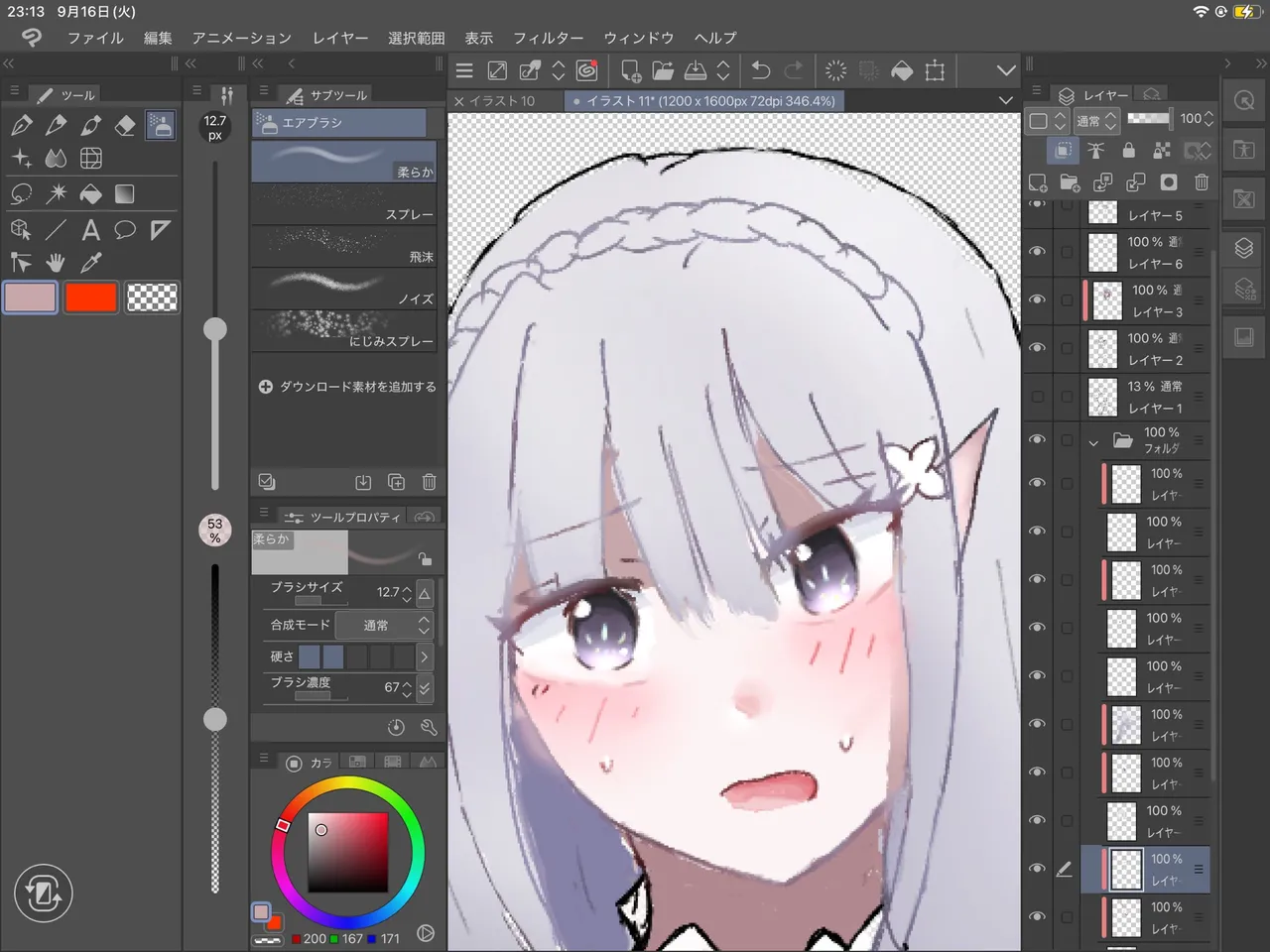Expand the command bar overflow chevron

pyautogui.click(x=1006, y=70)
